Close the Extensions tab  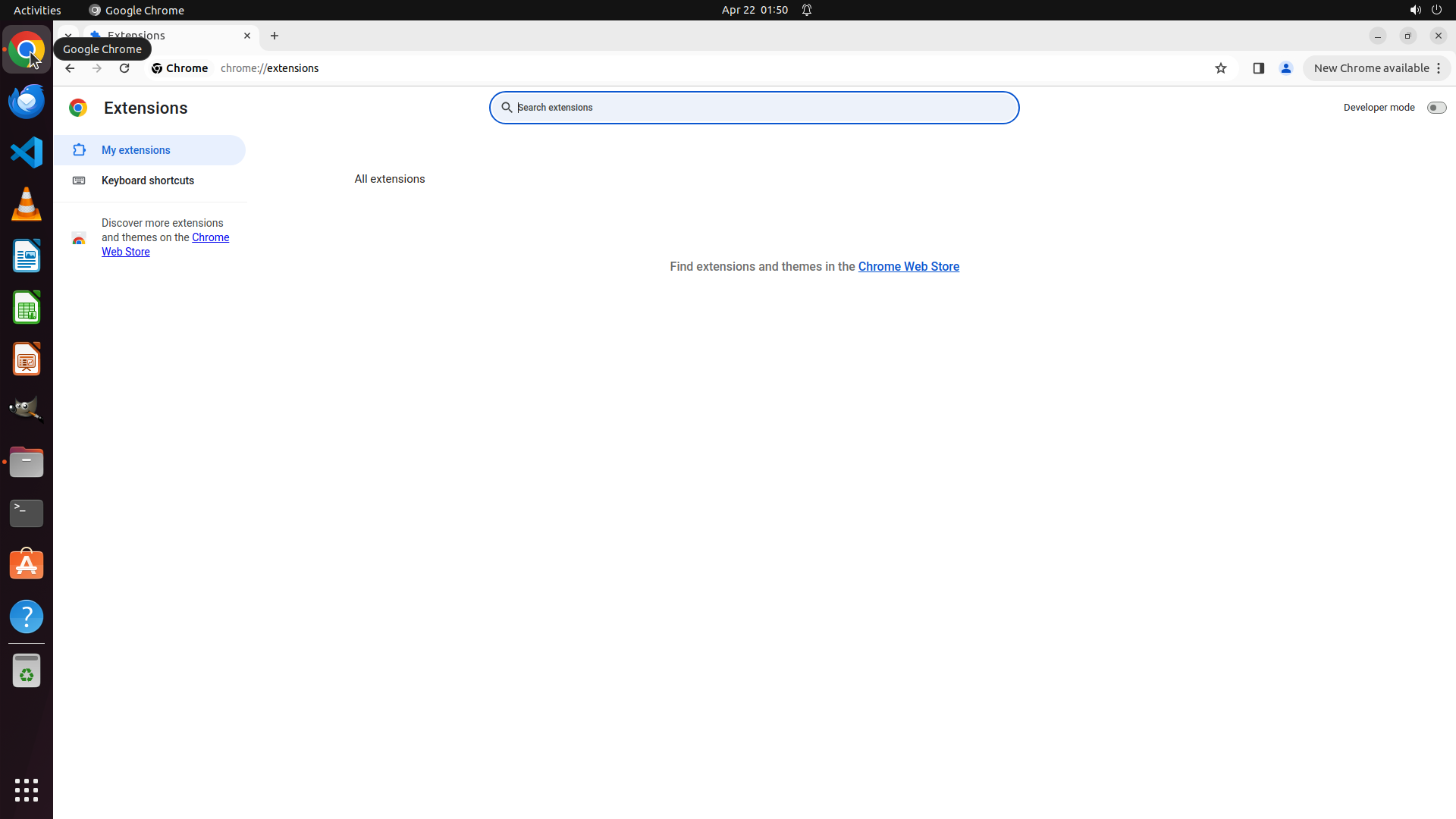tap(247, 36)
